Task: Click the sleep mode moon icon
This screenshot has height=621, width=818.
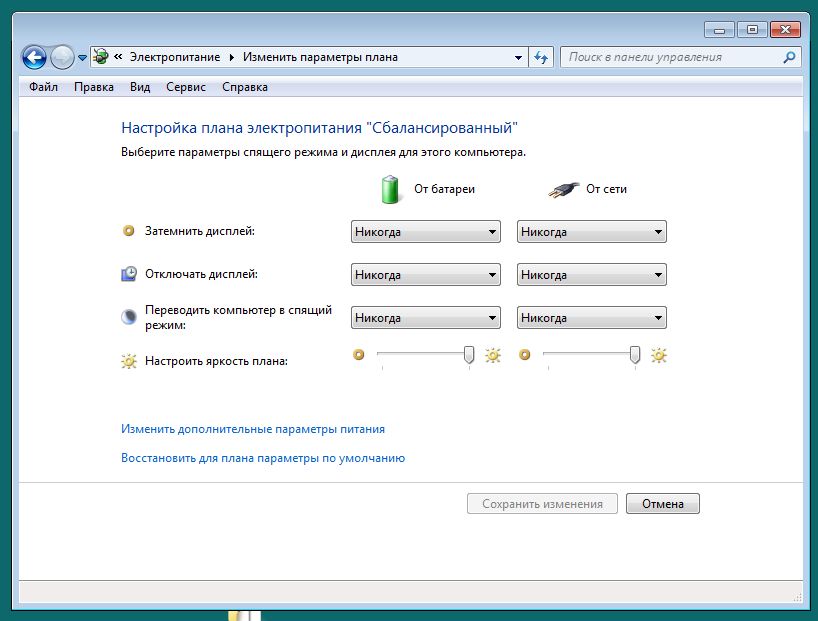Action: [129, 317]
